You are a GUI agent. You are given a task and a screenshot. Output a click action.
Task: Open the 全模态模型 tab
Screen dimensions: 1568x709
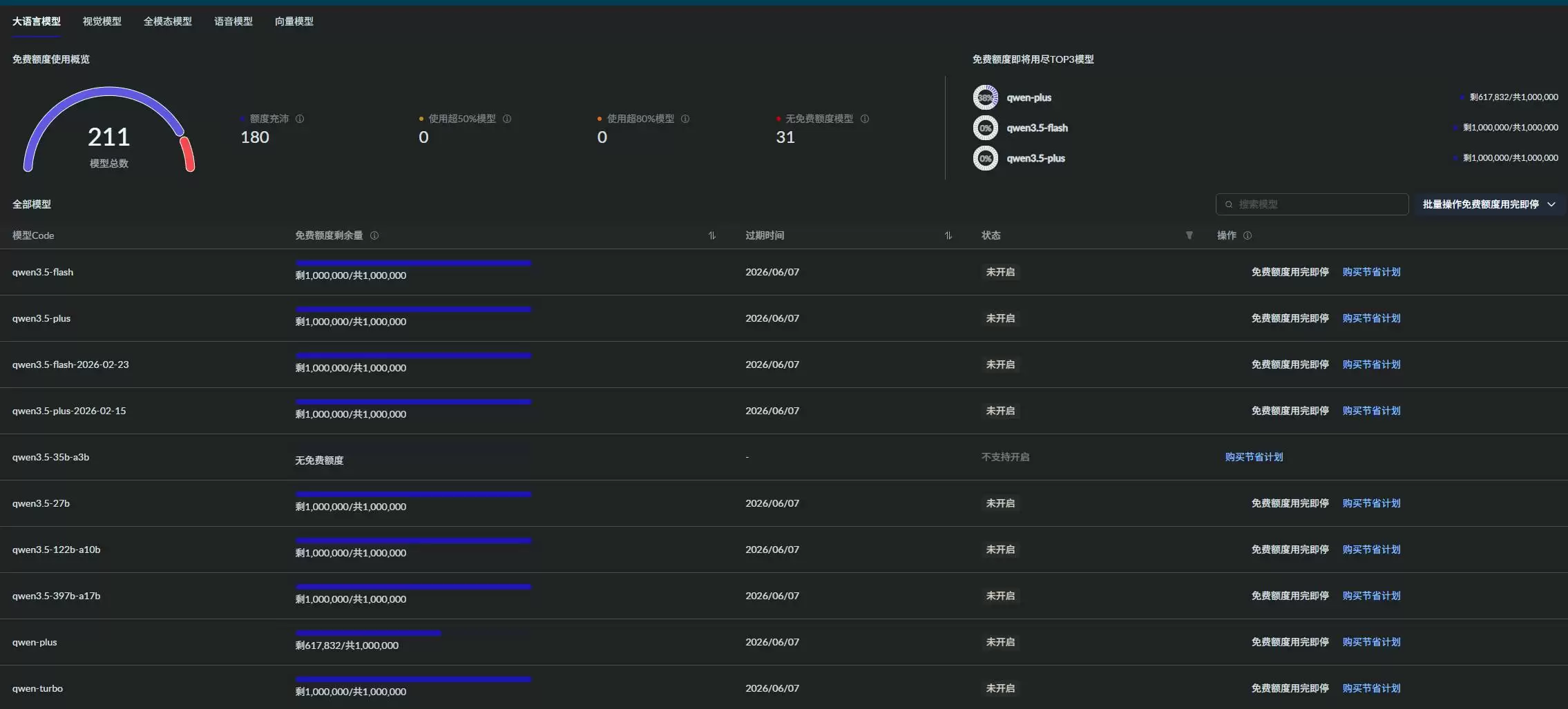coord(167,21)
